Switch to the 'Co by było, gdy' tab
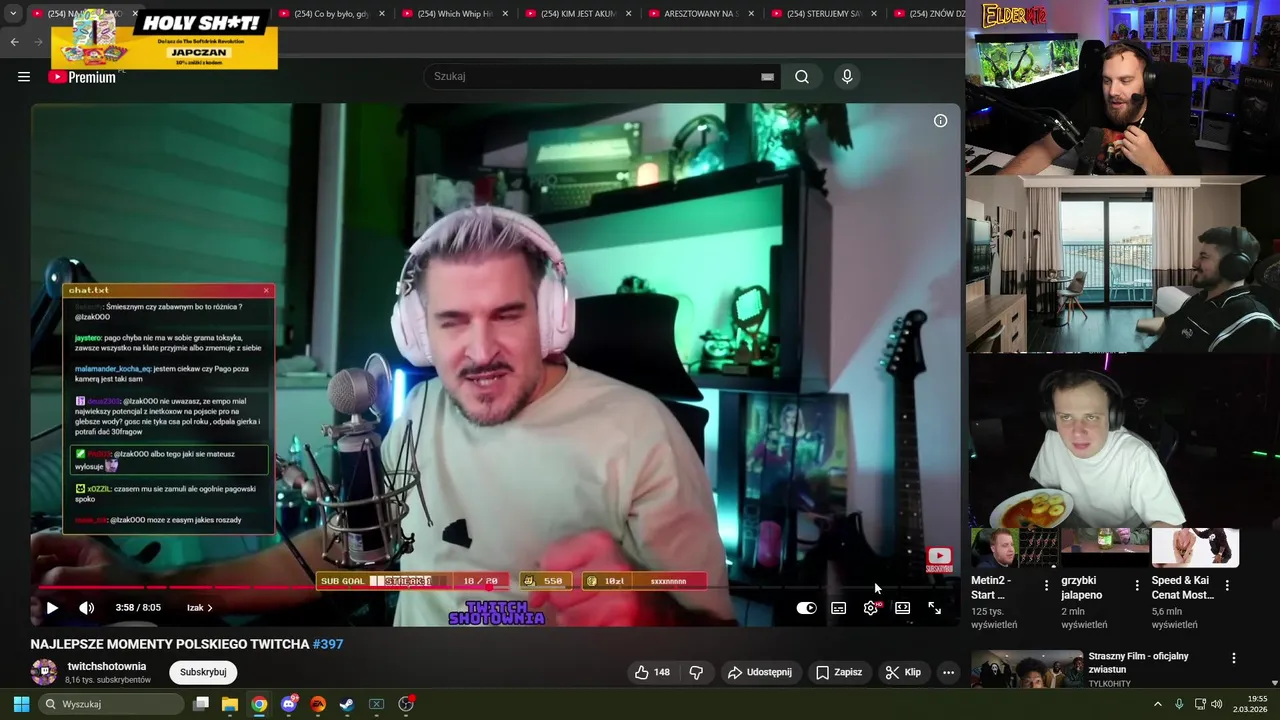This screenshot has width=1280, height=720. [332, 14]
